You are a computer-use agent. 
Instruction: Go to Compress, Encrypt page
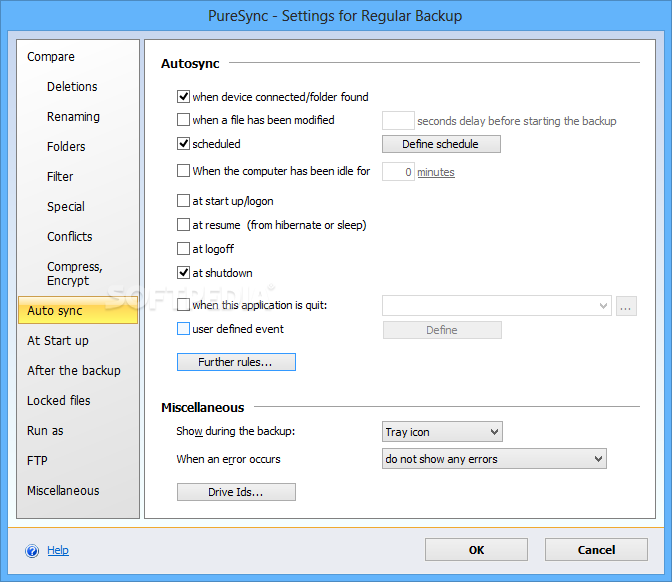point(75,273)
